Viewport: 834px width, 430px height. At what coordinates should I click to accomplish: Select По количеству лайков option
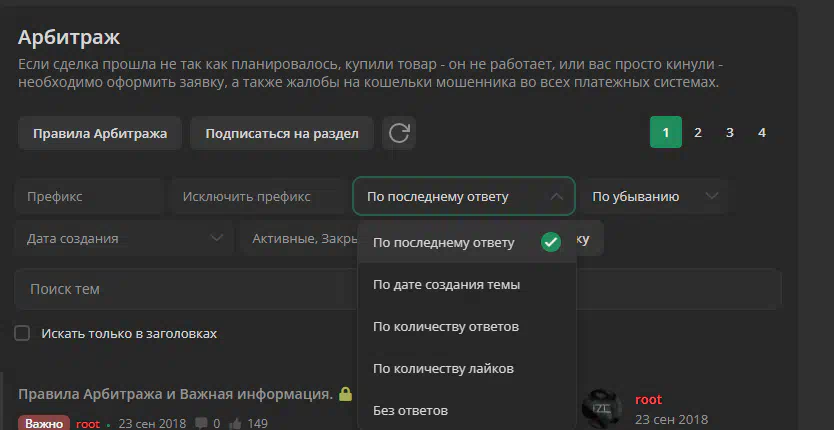(467, 369)
